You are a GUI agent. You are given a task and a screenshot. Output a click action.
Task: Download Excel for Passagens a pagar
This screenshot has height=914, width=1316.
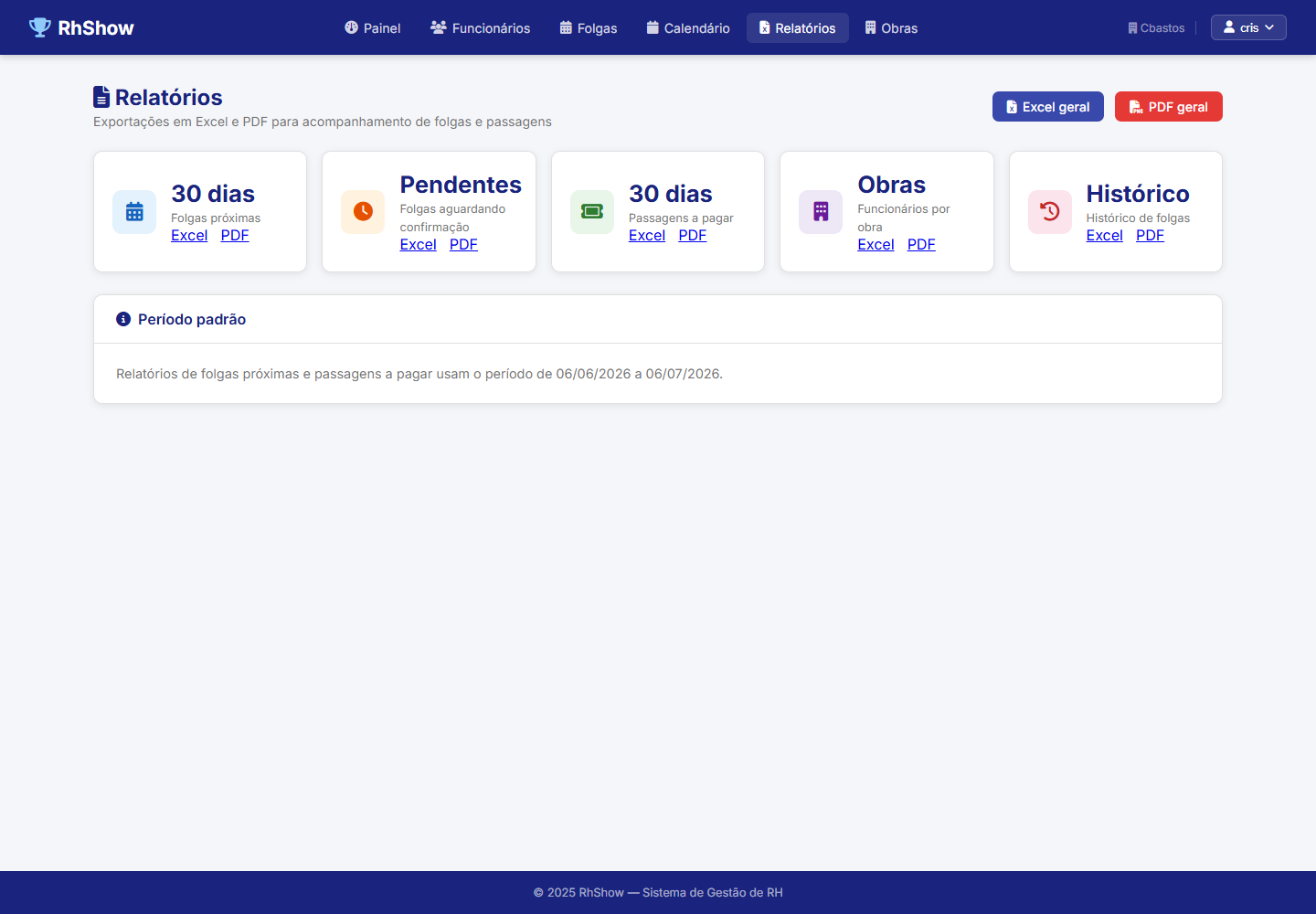(x=647, y=236)
